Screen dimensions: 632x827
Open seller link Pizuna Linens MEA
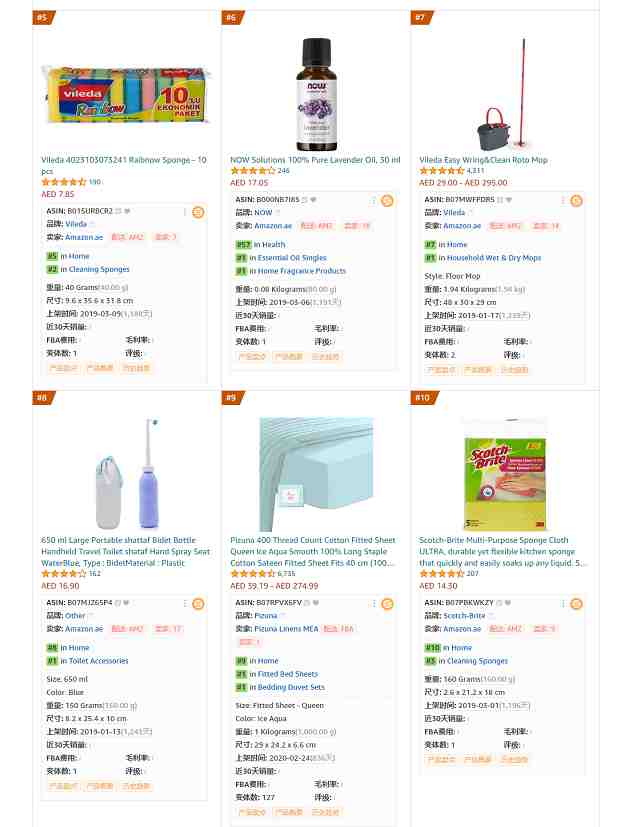(x=286, y=629)
